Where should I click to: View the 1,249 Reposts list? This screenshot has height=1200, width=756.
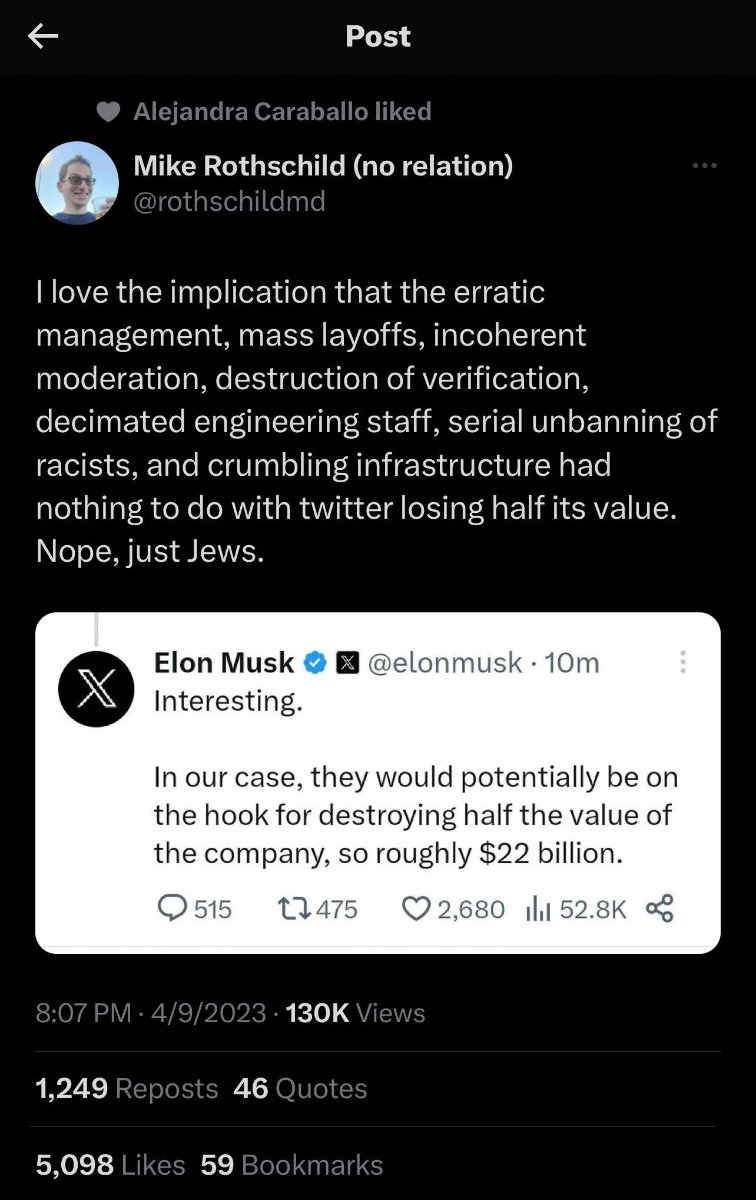(x=126, y=1089)
